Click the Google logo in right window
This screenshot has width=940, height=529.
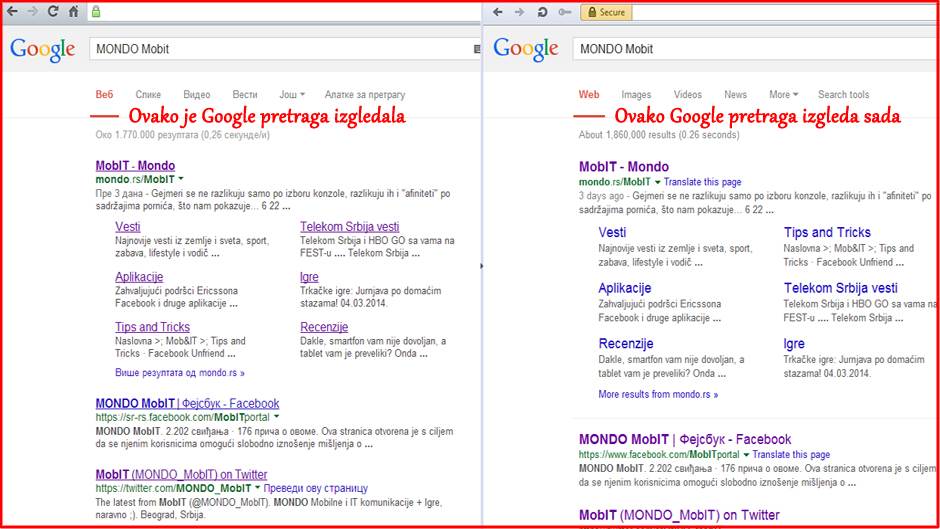tap(526, 49)
